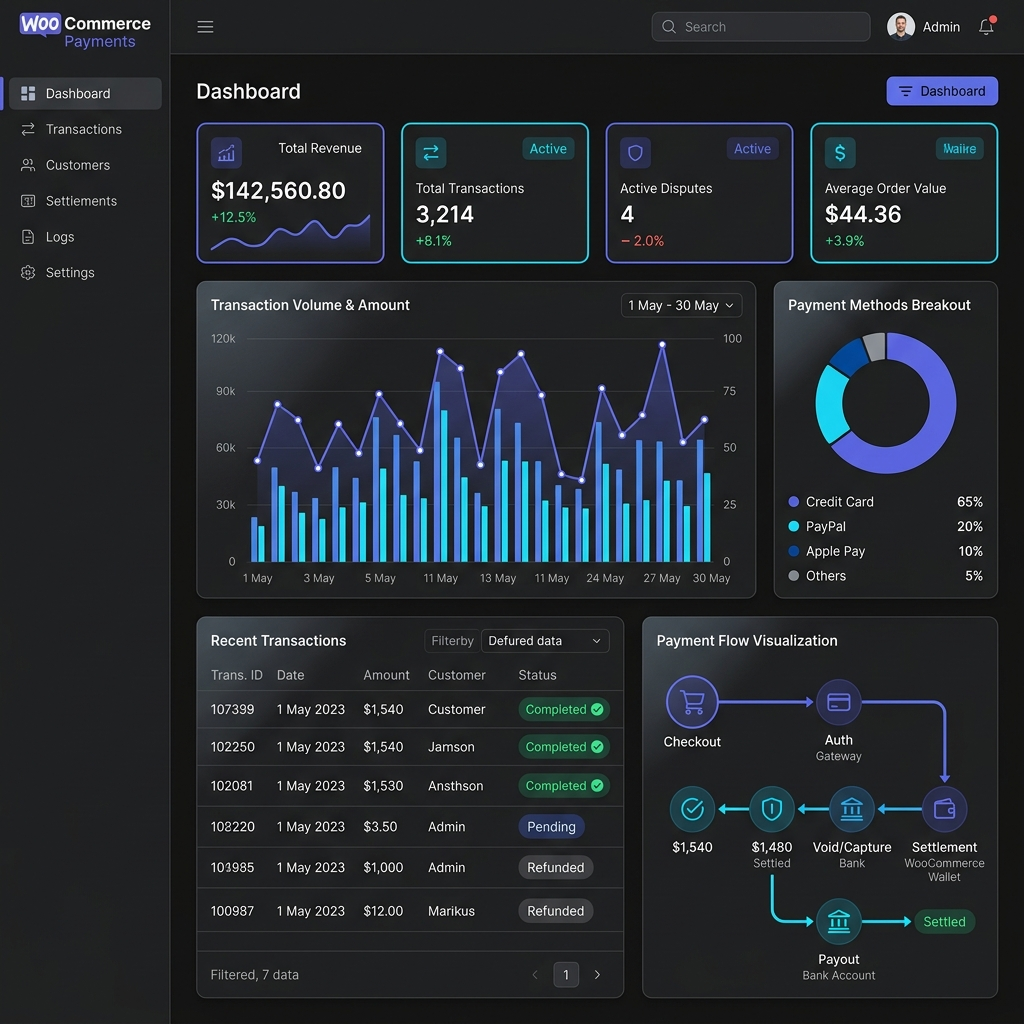Click the Completed status for Ansthson
This screenshot has width=1024, height=1024.
(564, 786)
